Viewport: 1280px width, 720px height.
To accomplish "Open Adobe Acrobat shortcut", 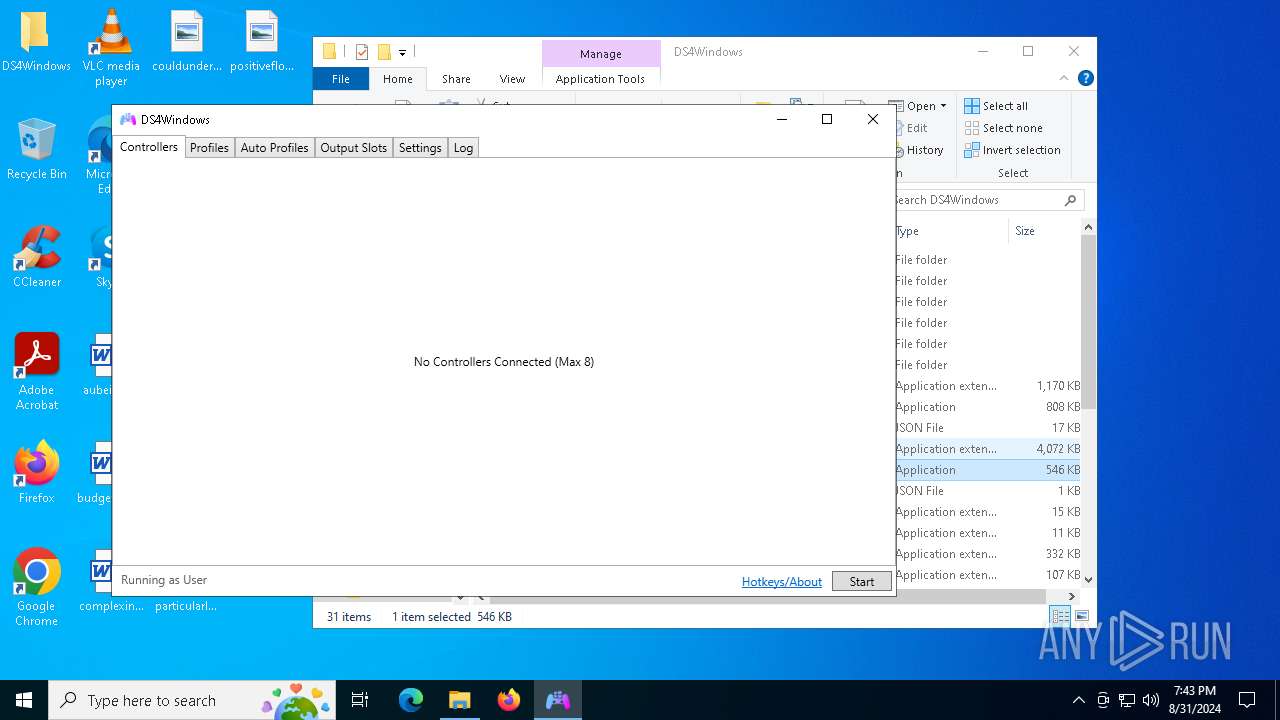I will [x=37, y=371].
